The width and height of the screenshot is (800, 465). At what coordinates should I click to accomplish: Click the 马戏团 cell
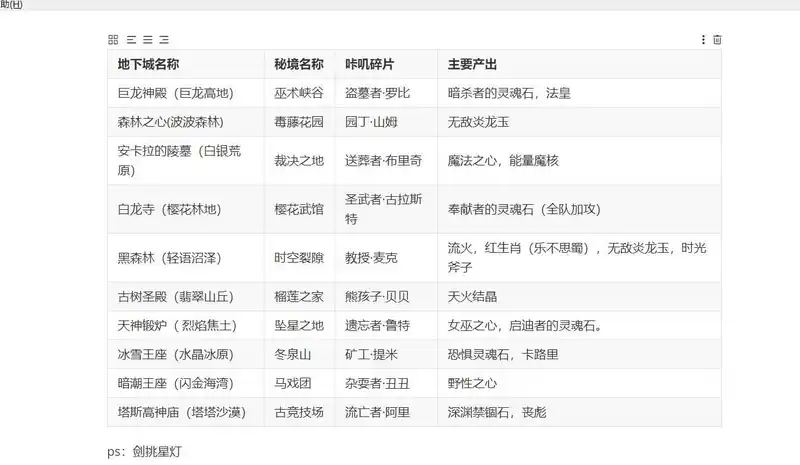coord(299,383)
